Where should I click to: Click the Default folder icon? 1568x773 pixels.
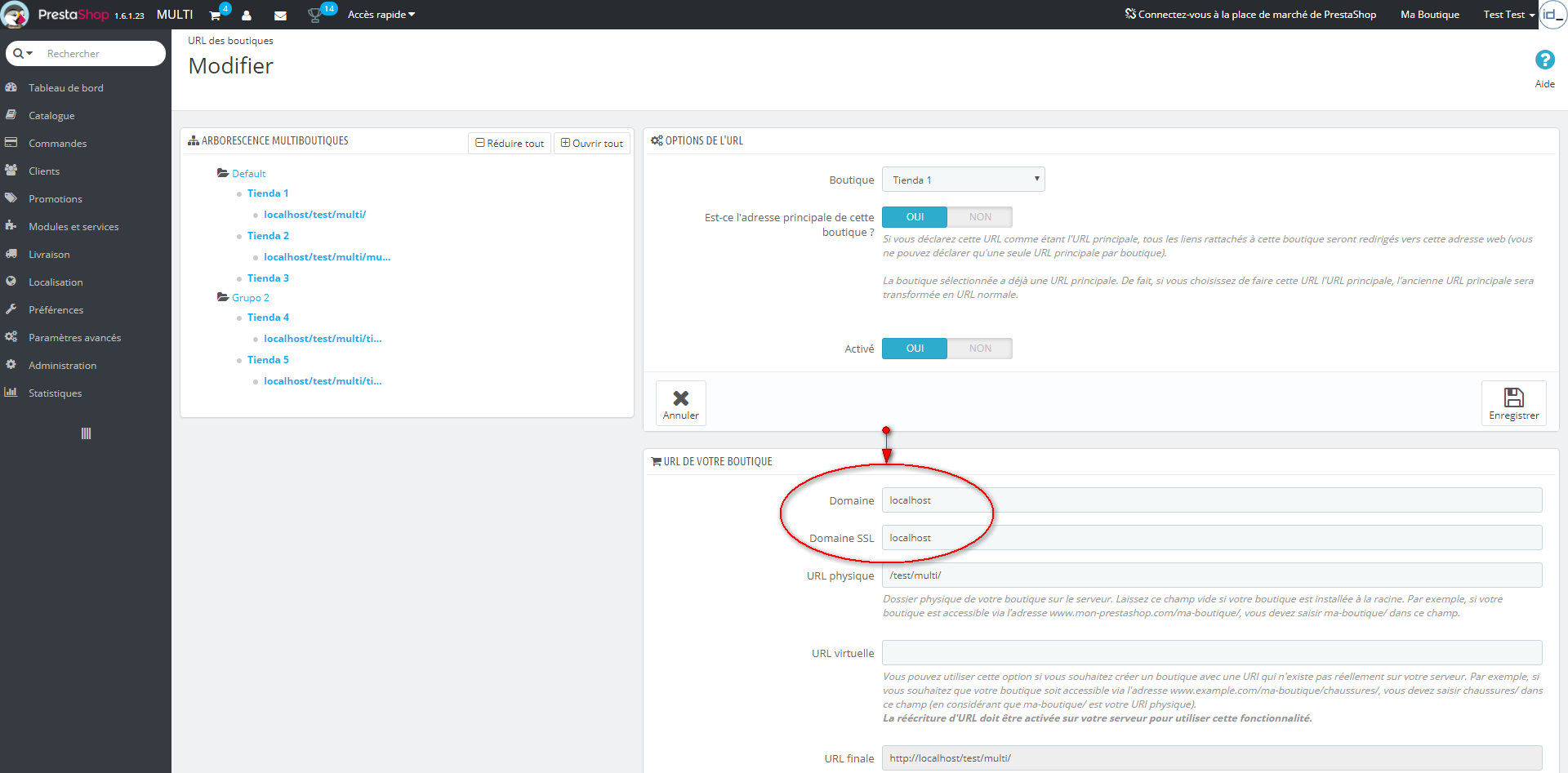click(x=223, y=173)
